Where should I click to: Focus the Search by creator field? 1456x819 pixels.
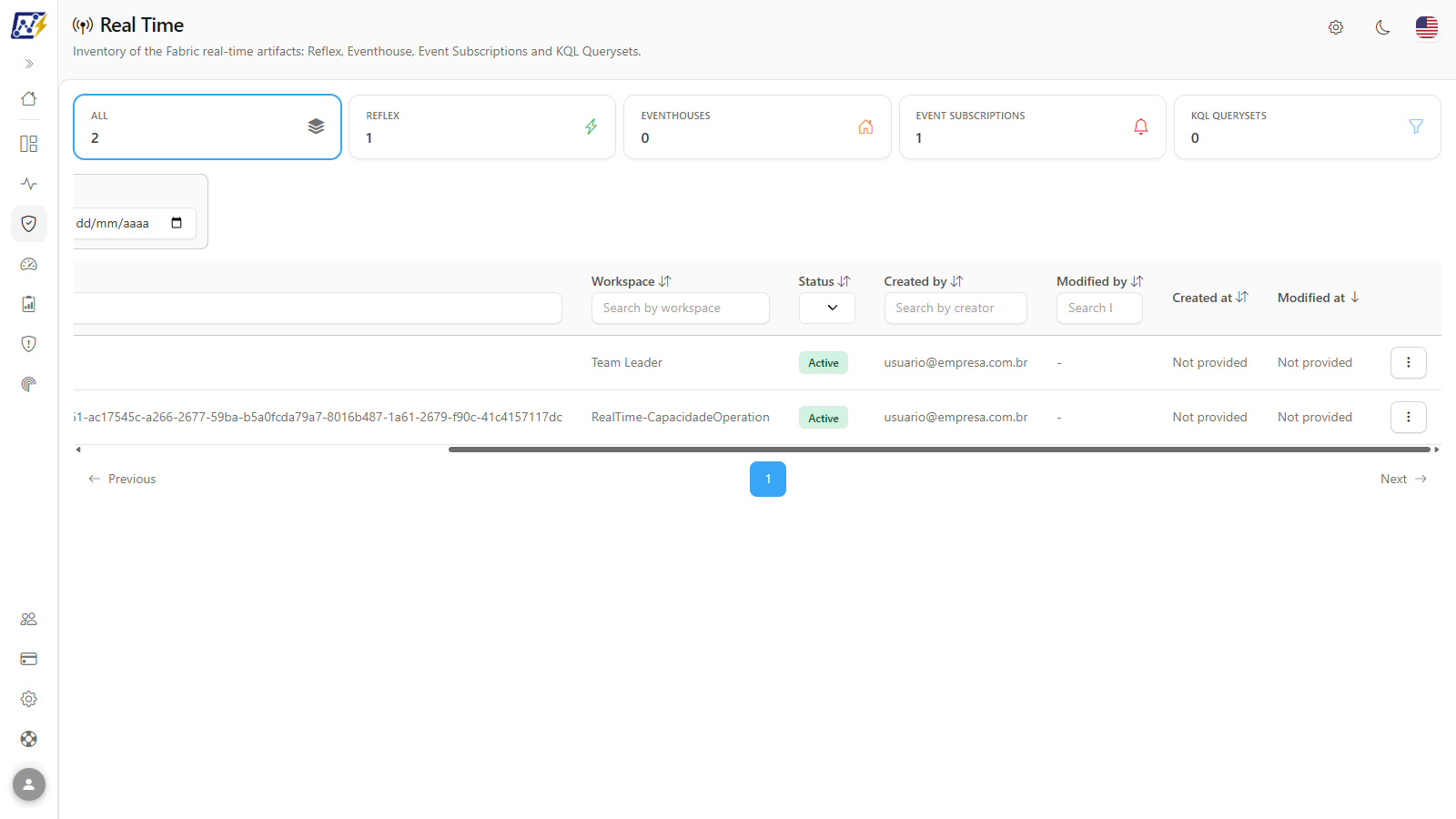[x=955, y=308]
